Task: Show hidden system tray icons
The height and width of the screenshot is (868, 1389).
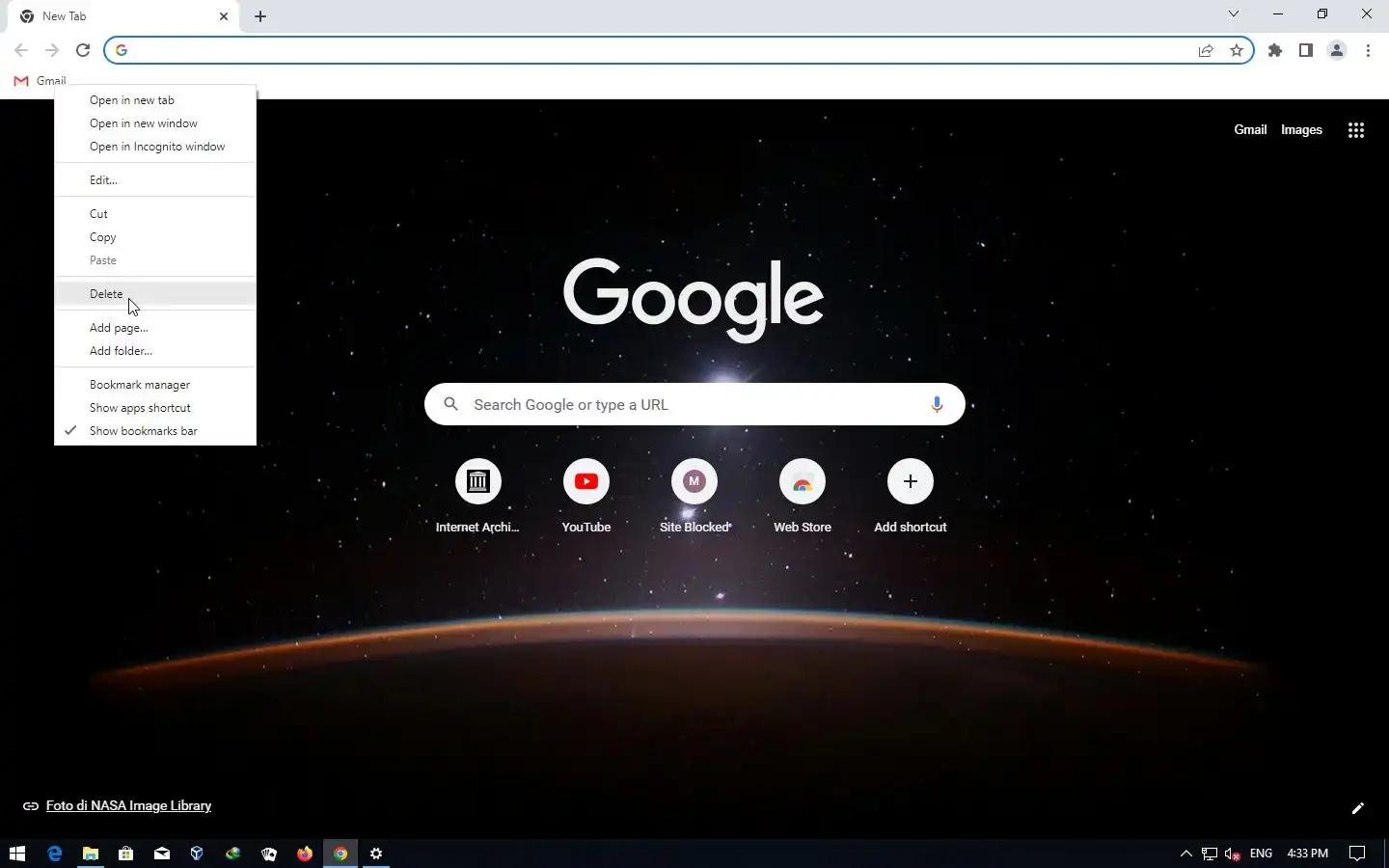Action: 1186,854
